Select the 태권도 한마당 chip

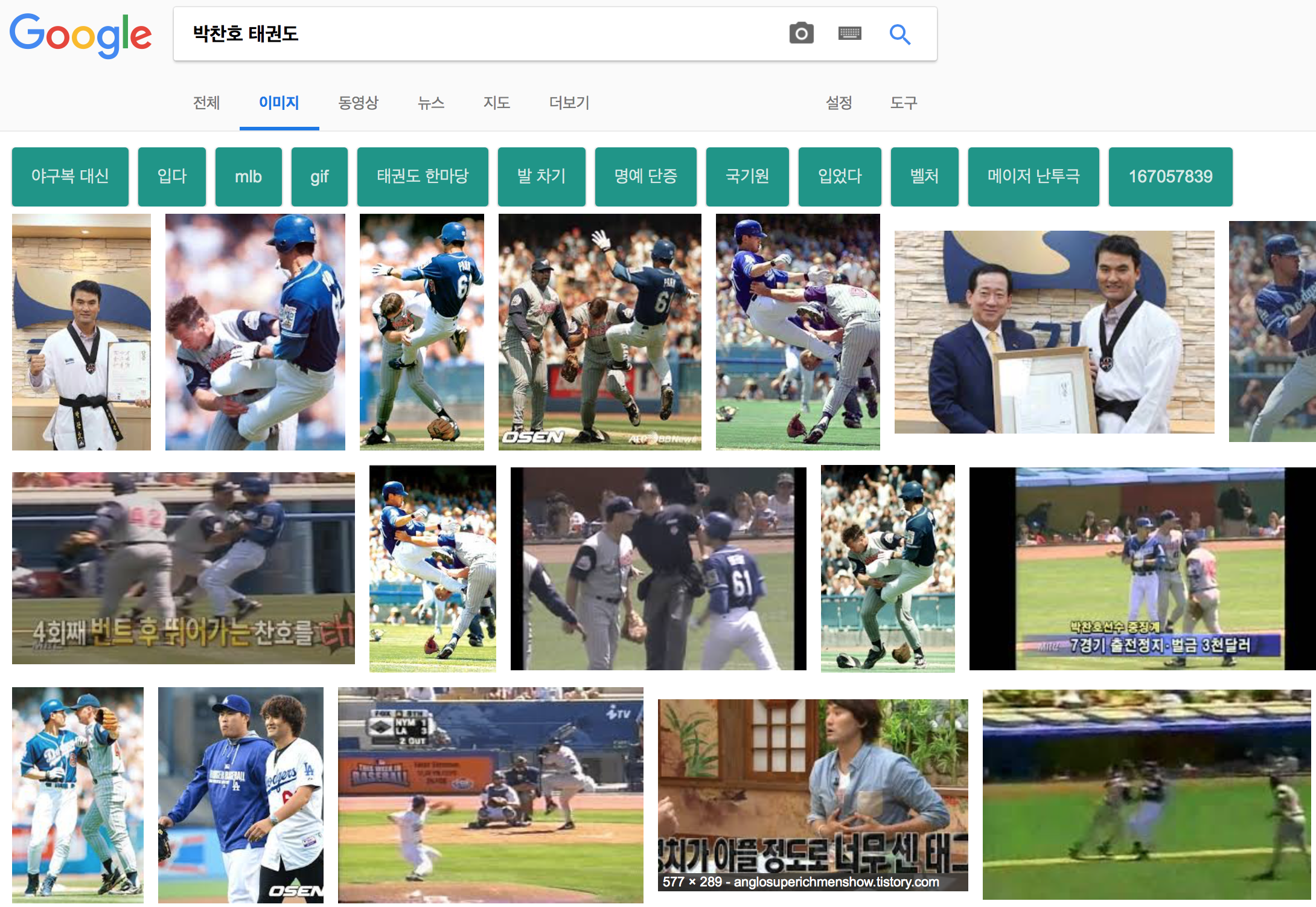click(423, 176)
